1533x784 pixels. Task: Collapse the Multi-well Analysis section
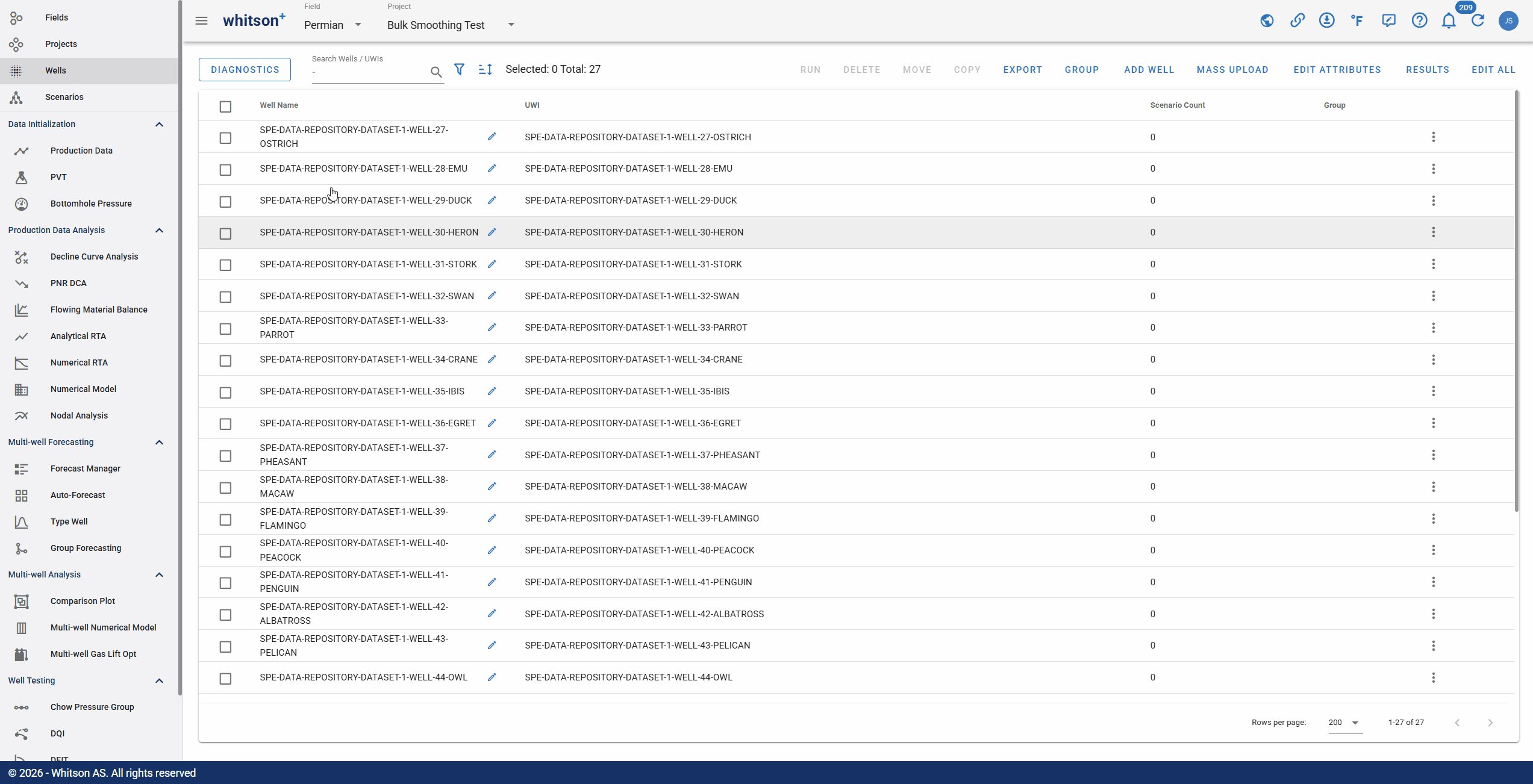(159, 575)
